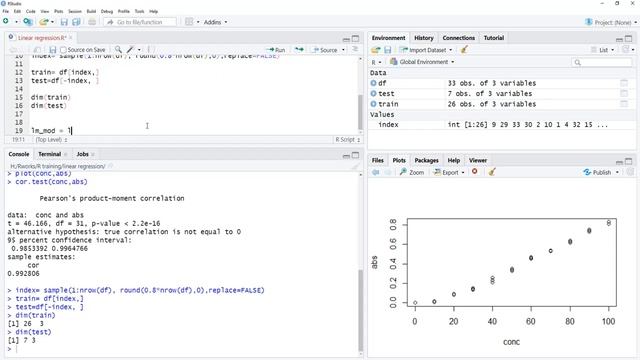Screen dimensions: 640x360
Task: Maximize the source editor pane
Action: tap(356, 38)
